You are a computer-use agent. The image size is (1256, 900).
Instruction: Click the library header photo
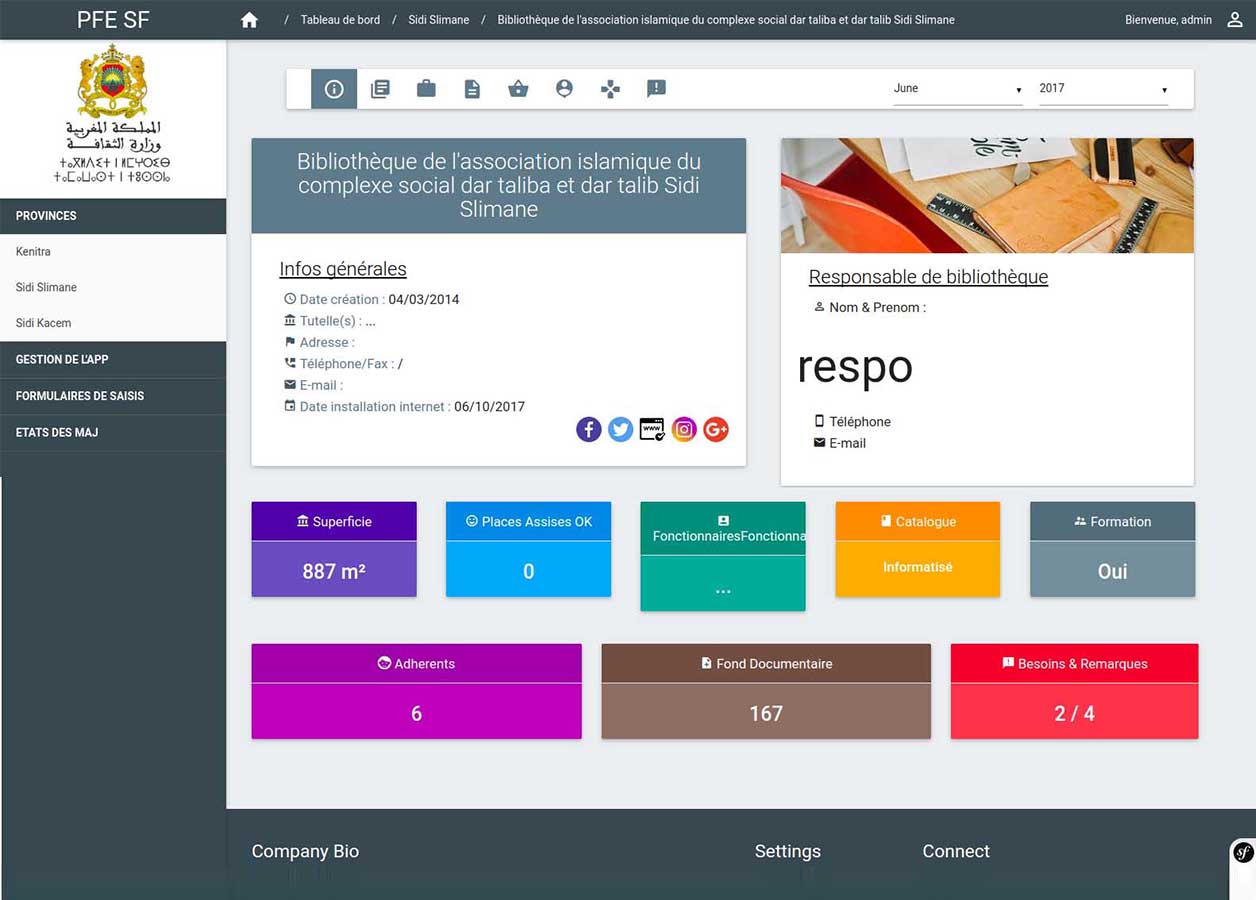pyautogui.click(x=986, y=195)
